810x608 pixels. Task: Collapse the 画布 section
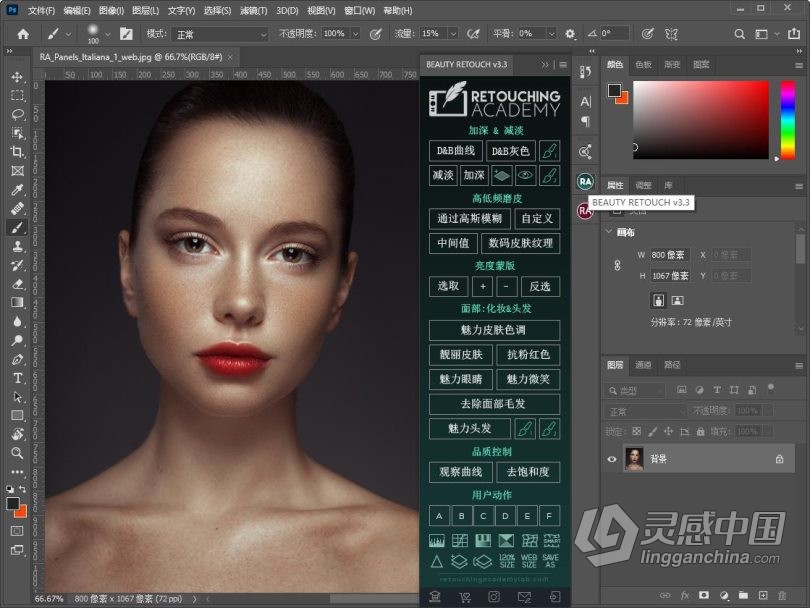point(609,232)
